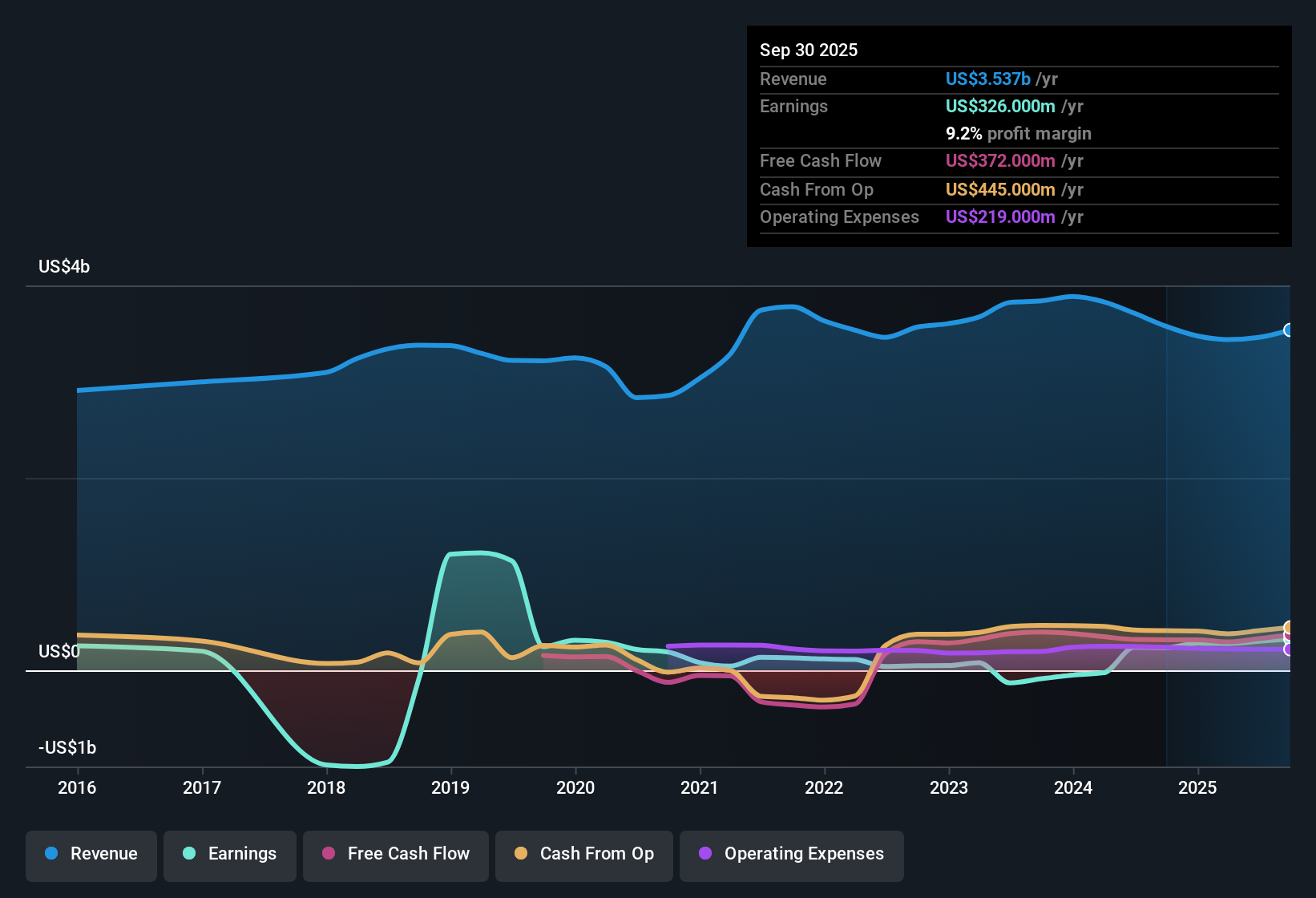This screenshot has height=898, width=1316.
Task: Expand the Sep 30 2025 tooltip panel
Action: [809, 50]
